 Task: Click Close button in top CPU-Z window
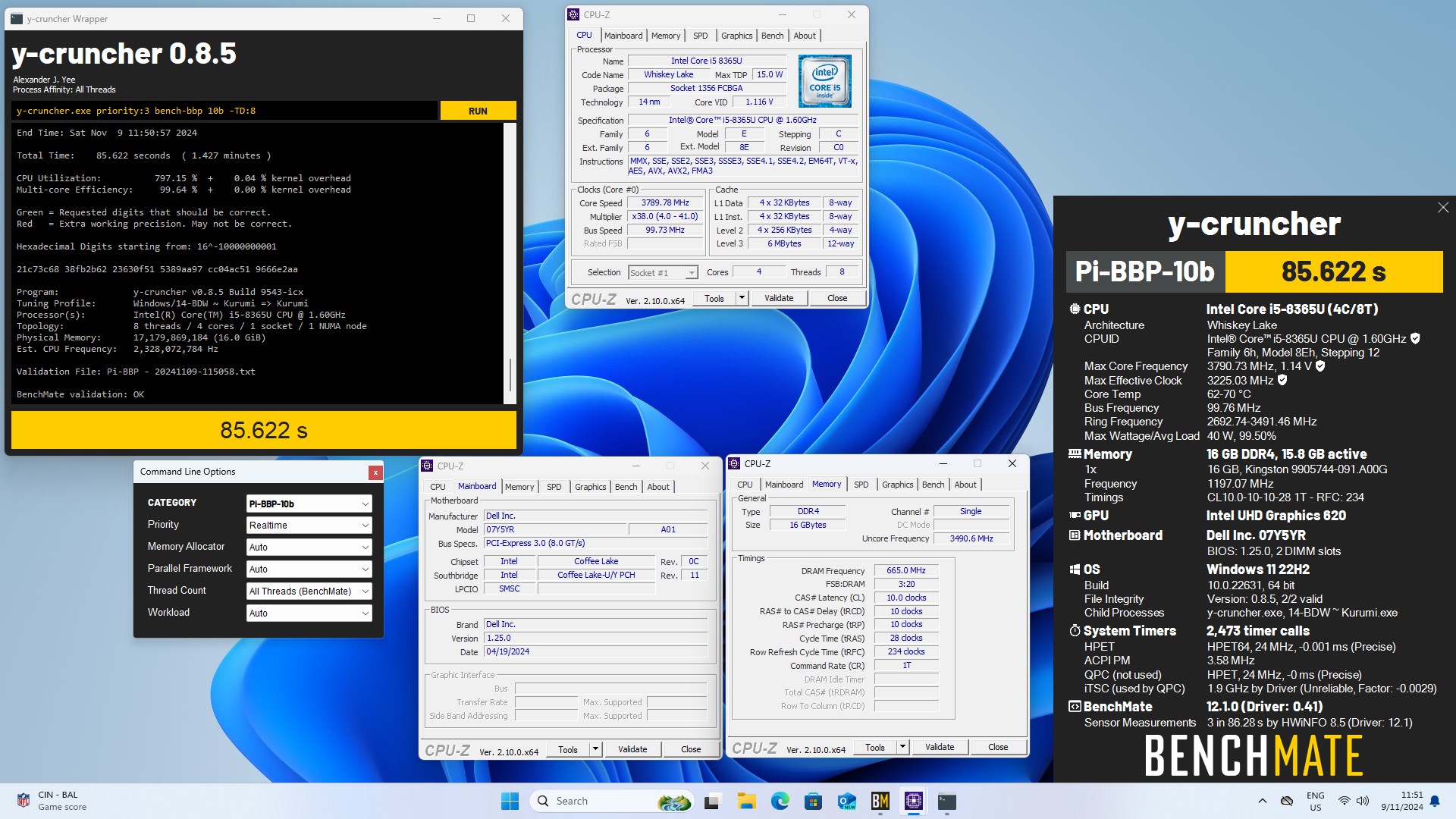(x=837, y=299)
